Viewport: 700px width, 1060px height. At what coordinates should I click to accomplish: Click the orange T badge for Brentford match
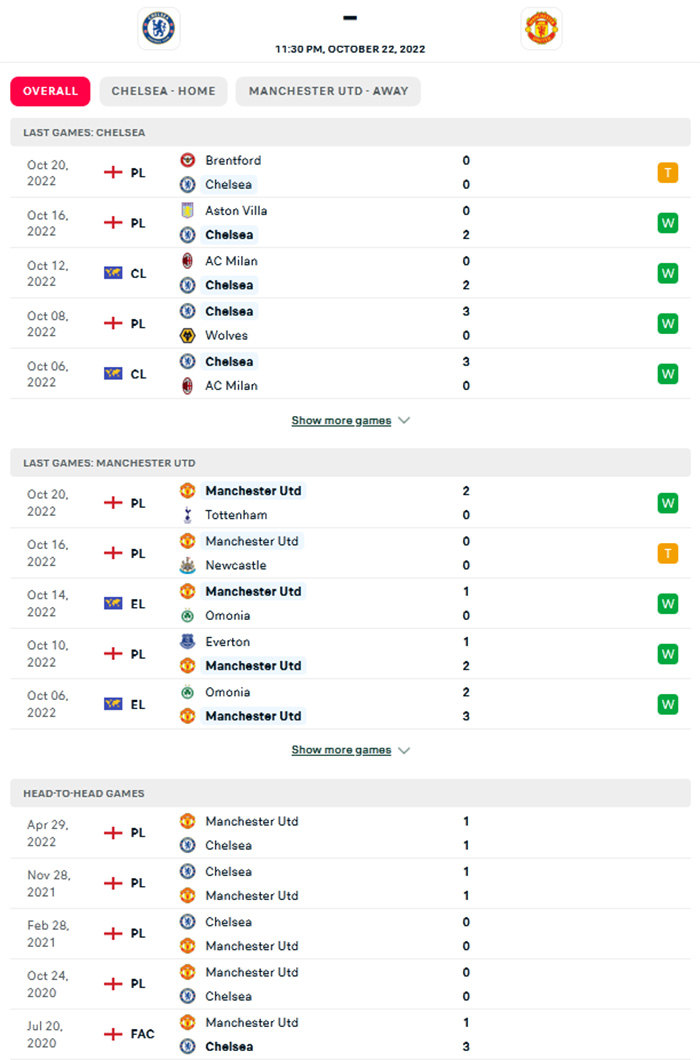coord(667,173)
